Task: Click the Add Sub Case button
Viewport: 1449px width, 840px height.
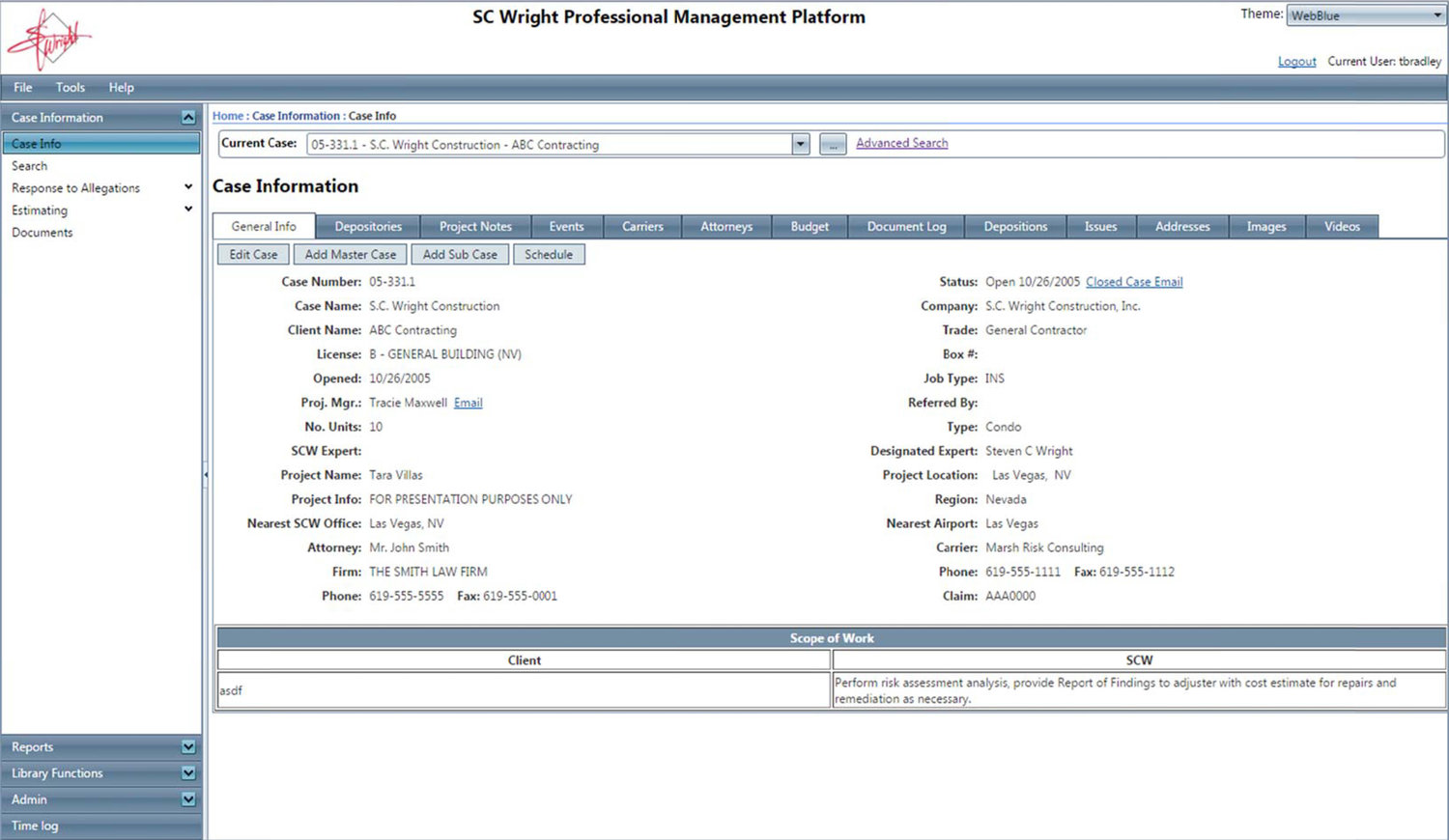Action: tap(460, 254)
